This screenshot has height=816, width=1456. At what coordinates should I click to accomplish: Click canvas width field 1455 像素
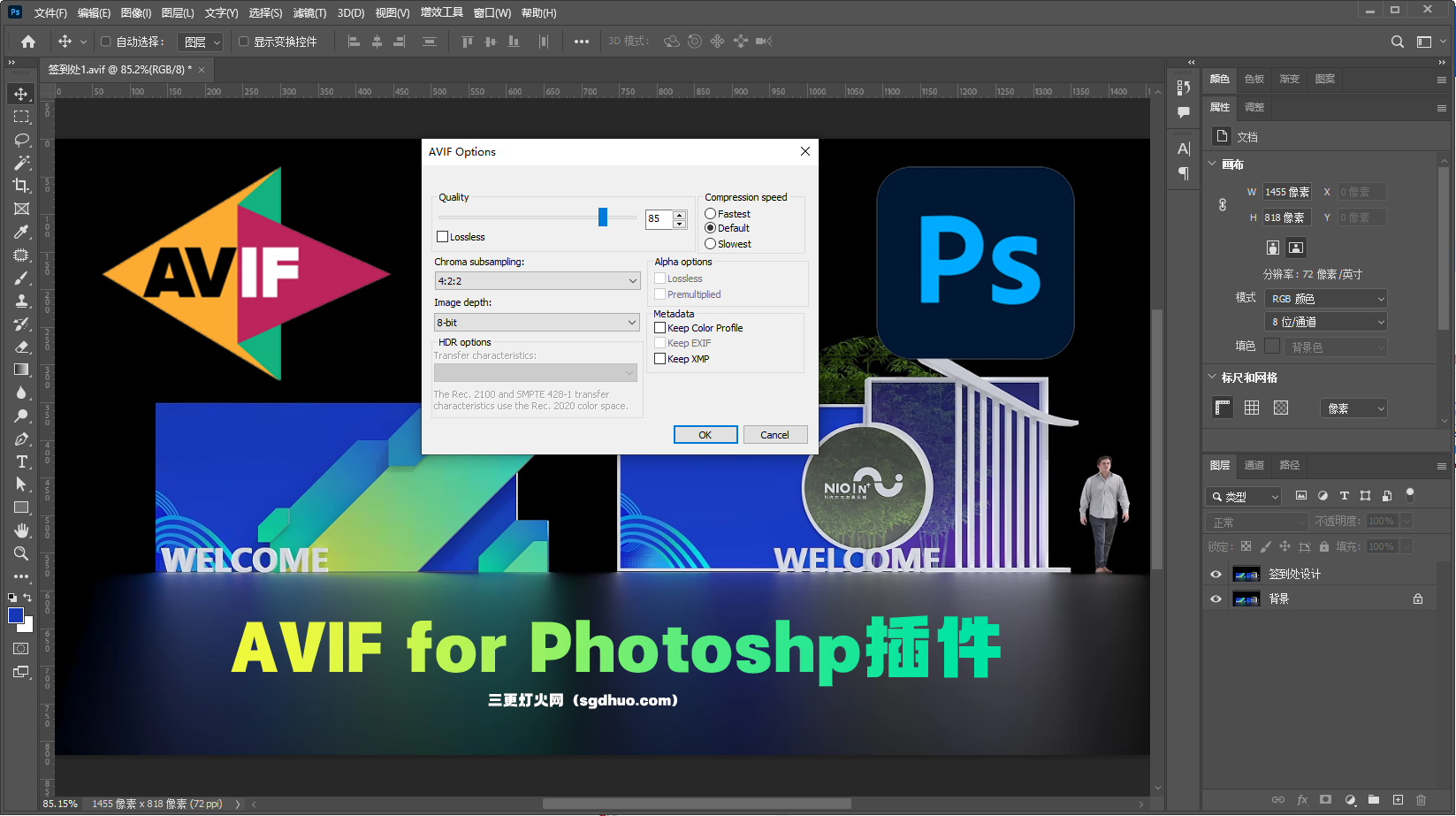tap(1287, 192)
